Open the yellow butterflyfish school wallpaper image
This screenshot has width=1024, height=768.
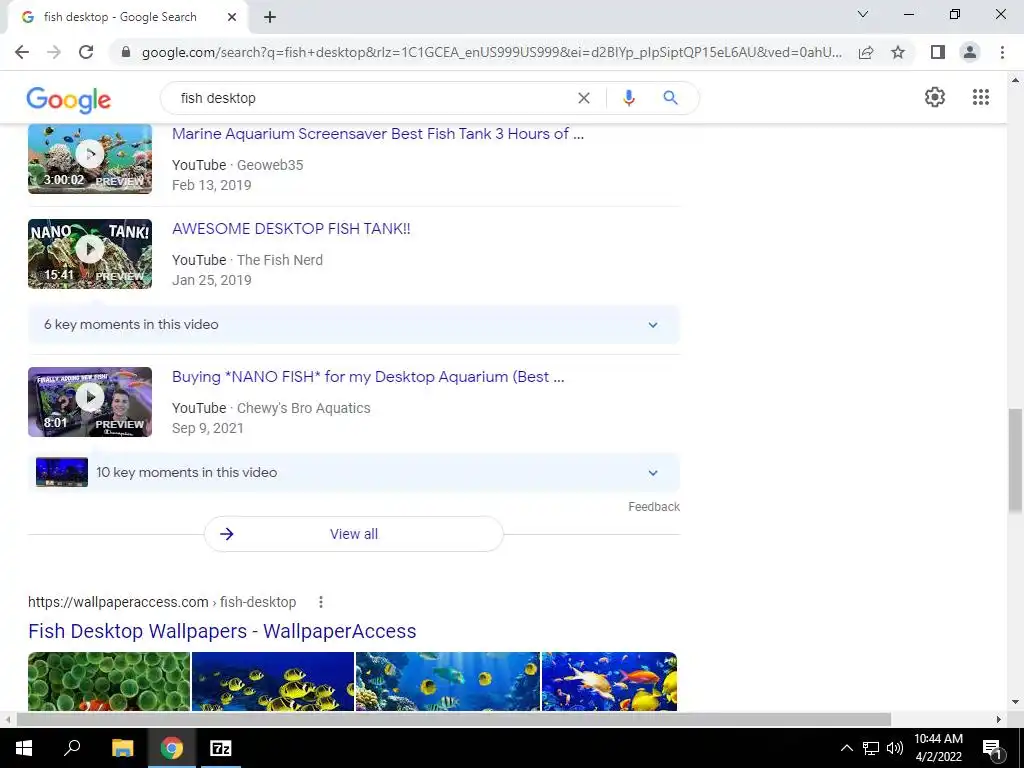[273, 681]
